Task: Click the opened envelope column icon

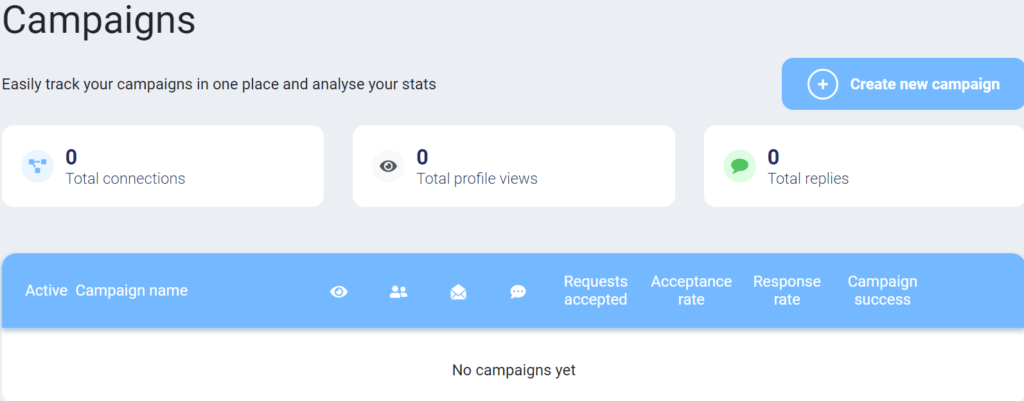Action: pos(458,292)
